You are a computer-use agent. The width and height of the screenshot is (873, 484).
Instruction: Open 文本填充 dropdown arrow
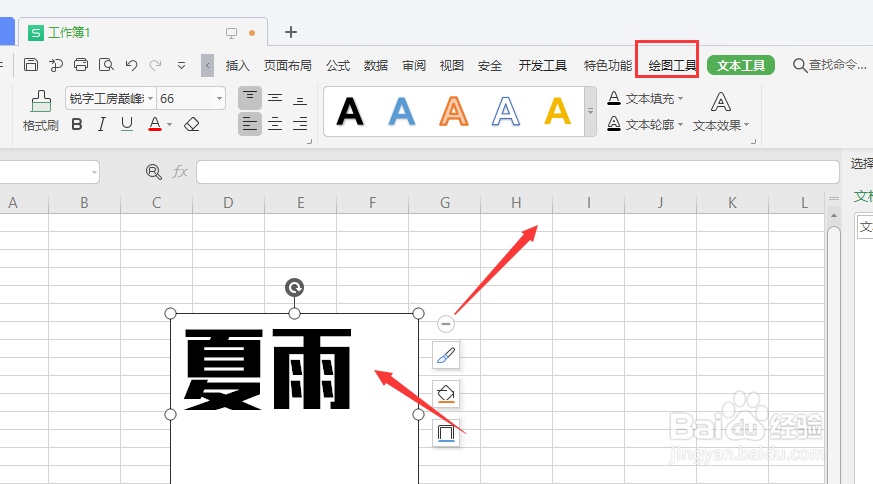point(680,99)
